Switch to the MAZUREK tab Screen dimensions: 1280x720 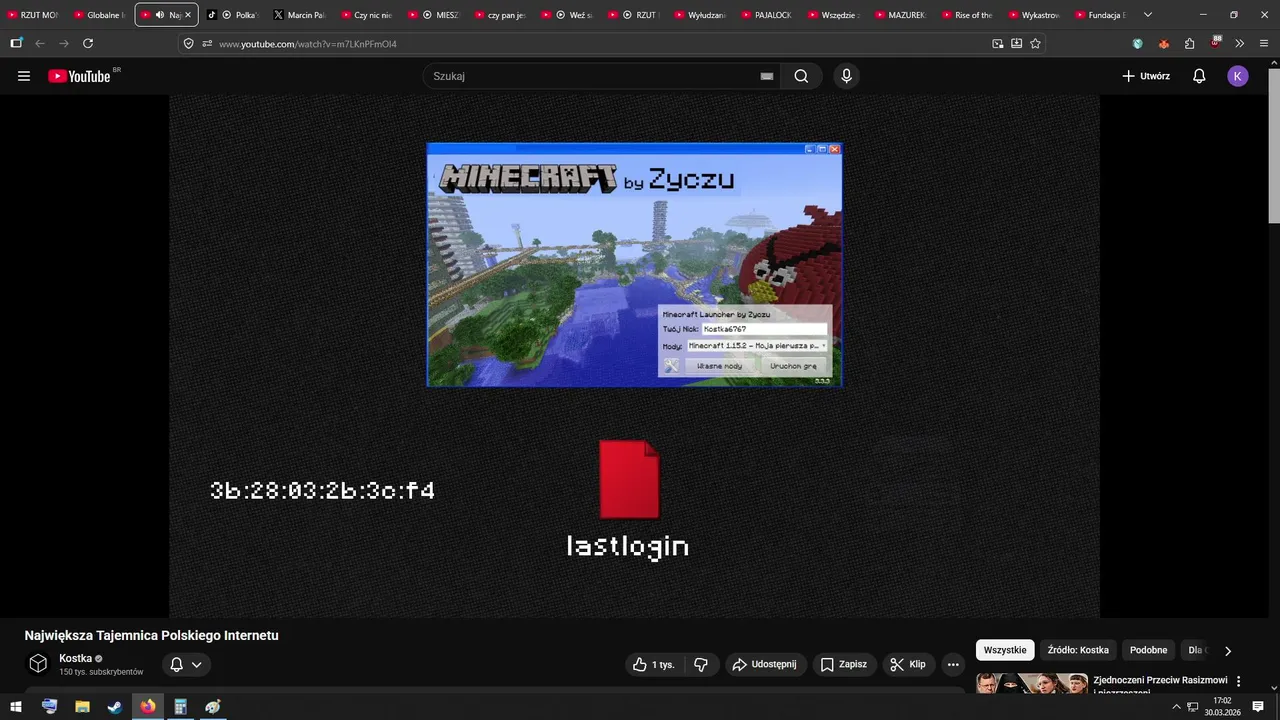click(x=901, y=15)
